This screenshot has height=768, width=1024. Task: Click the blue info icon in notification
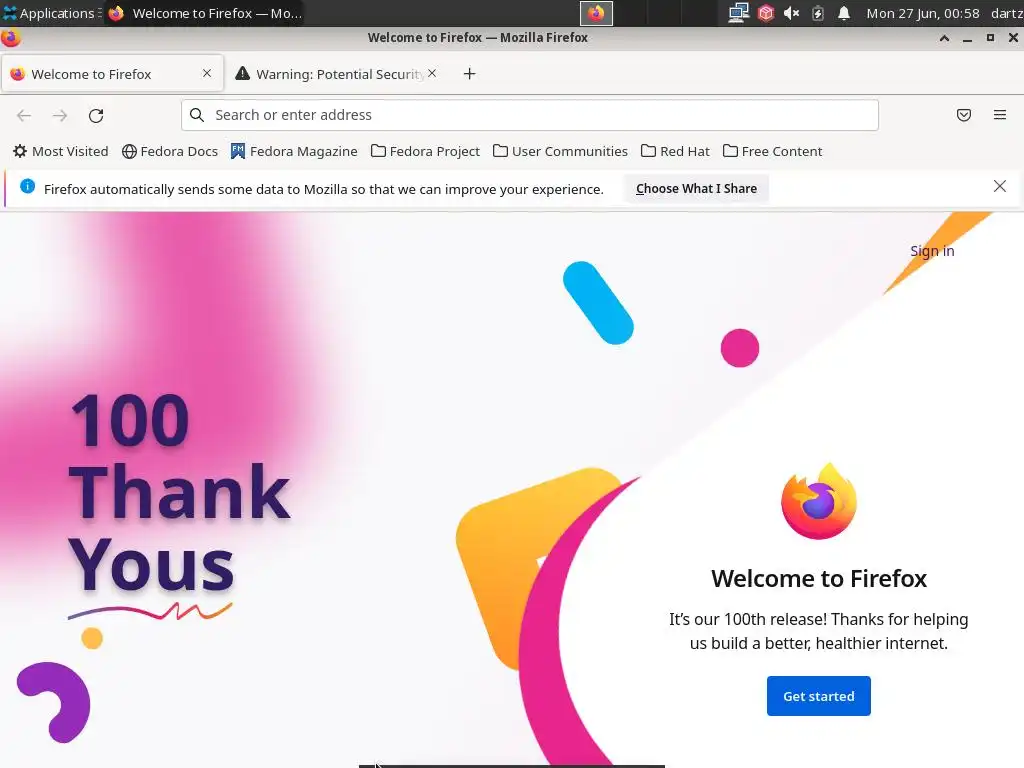27,186
